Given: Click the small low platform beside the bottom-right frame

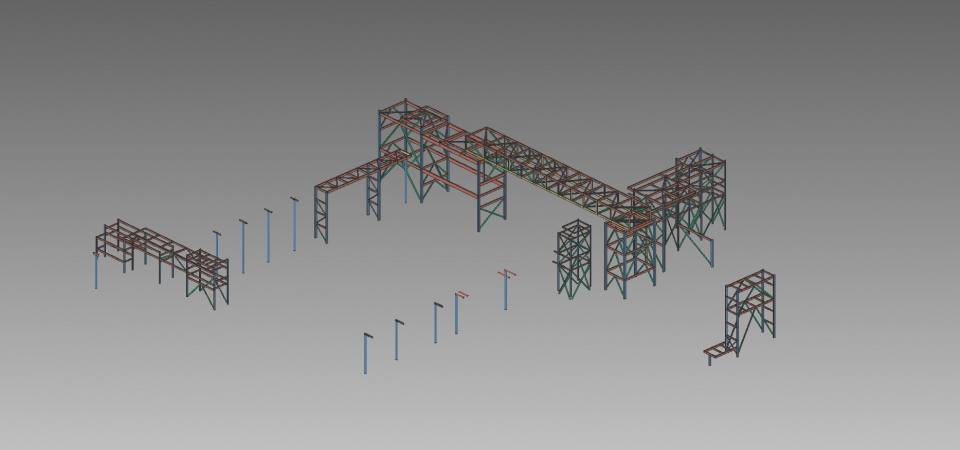Looking at the screenshot, I should pos(716,351).
